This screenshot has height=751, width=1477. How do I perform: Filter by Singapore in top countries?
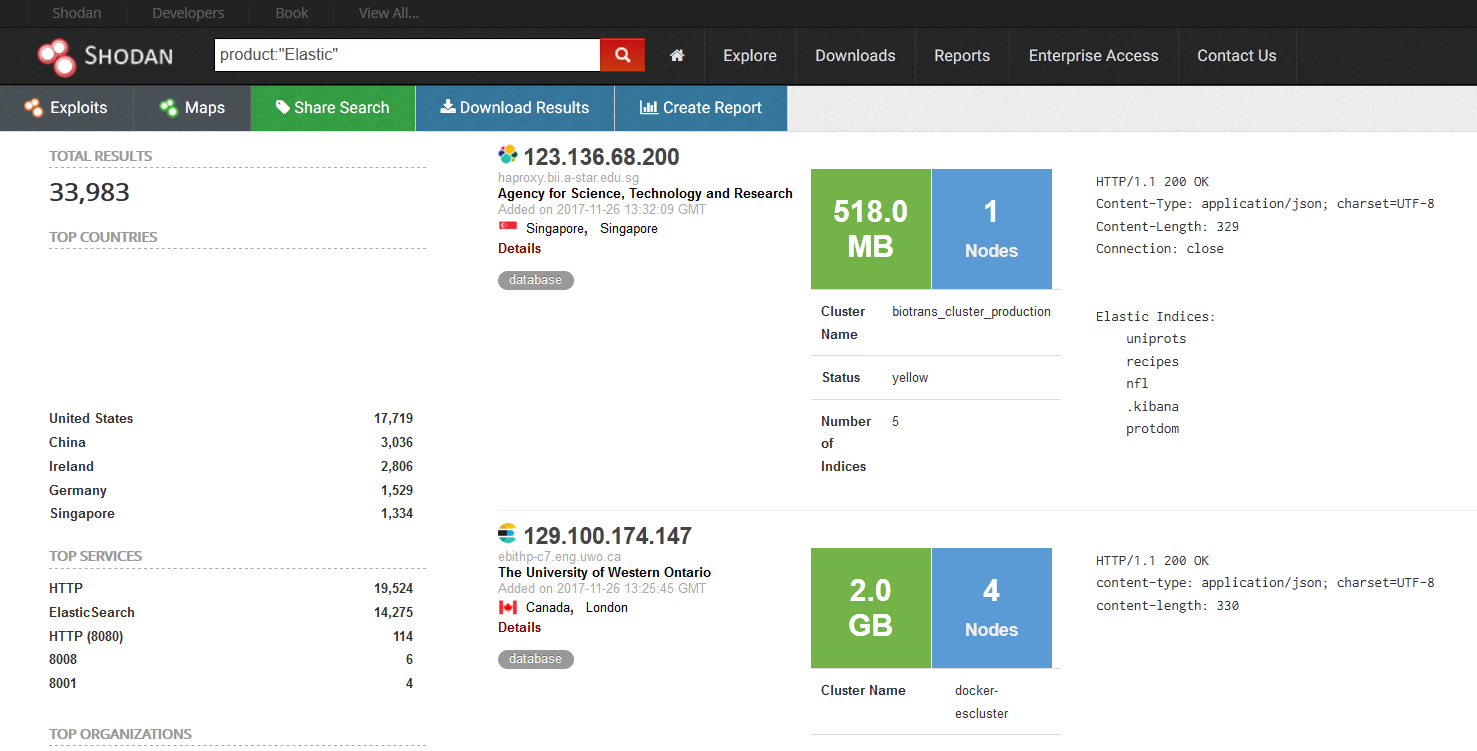pos(82,513)
